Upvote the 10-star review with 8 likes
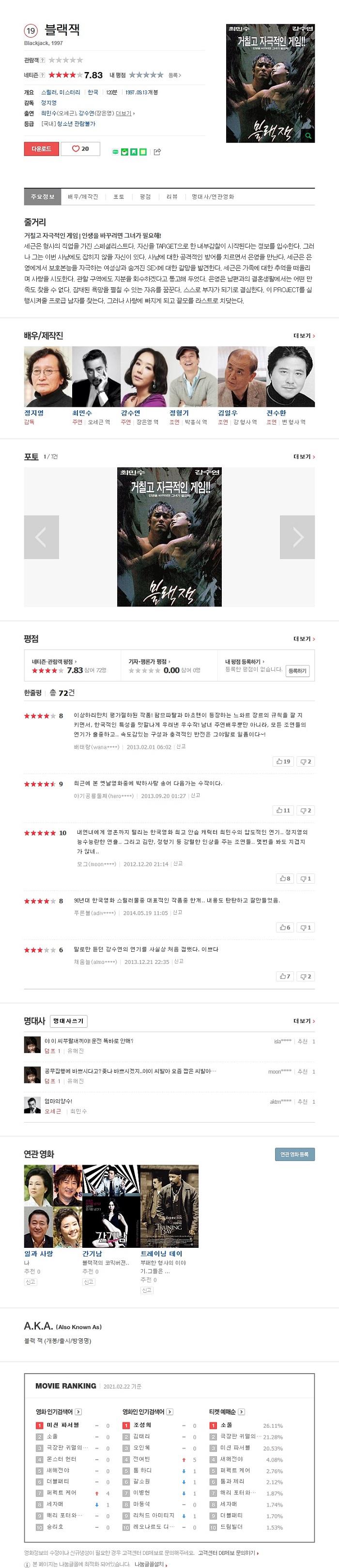Image resolution: width=339 pixels, height=1568 pixels. 285,878
